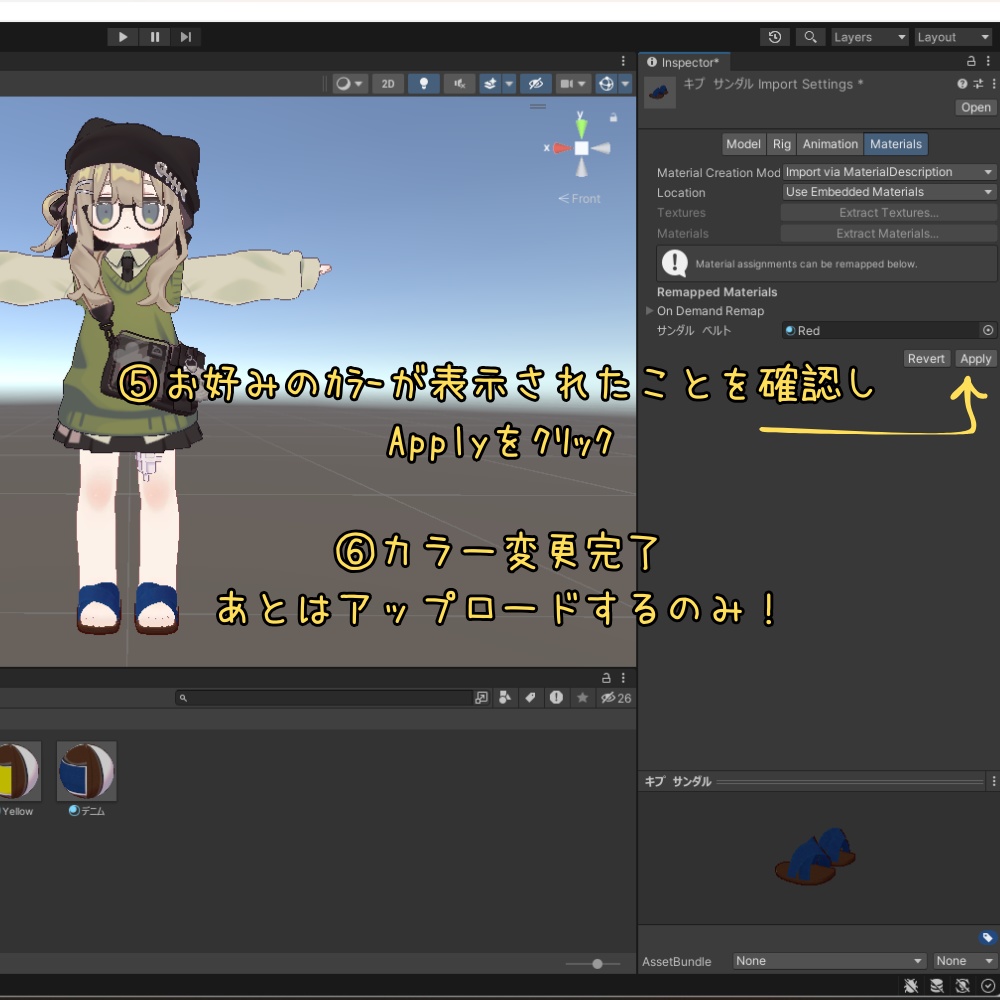Switch to the Animation tab in the Inspector
This screenshot has height=1000, width=1000.
point(829,143)
